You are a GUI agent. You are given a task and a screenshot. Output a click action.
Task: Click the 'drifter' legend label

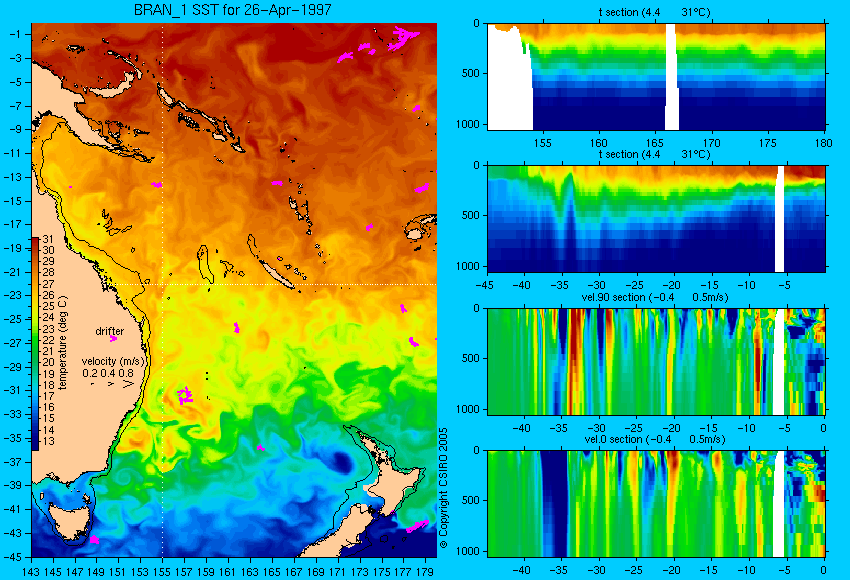(110, 331)
